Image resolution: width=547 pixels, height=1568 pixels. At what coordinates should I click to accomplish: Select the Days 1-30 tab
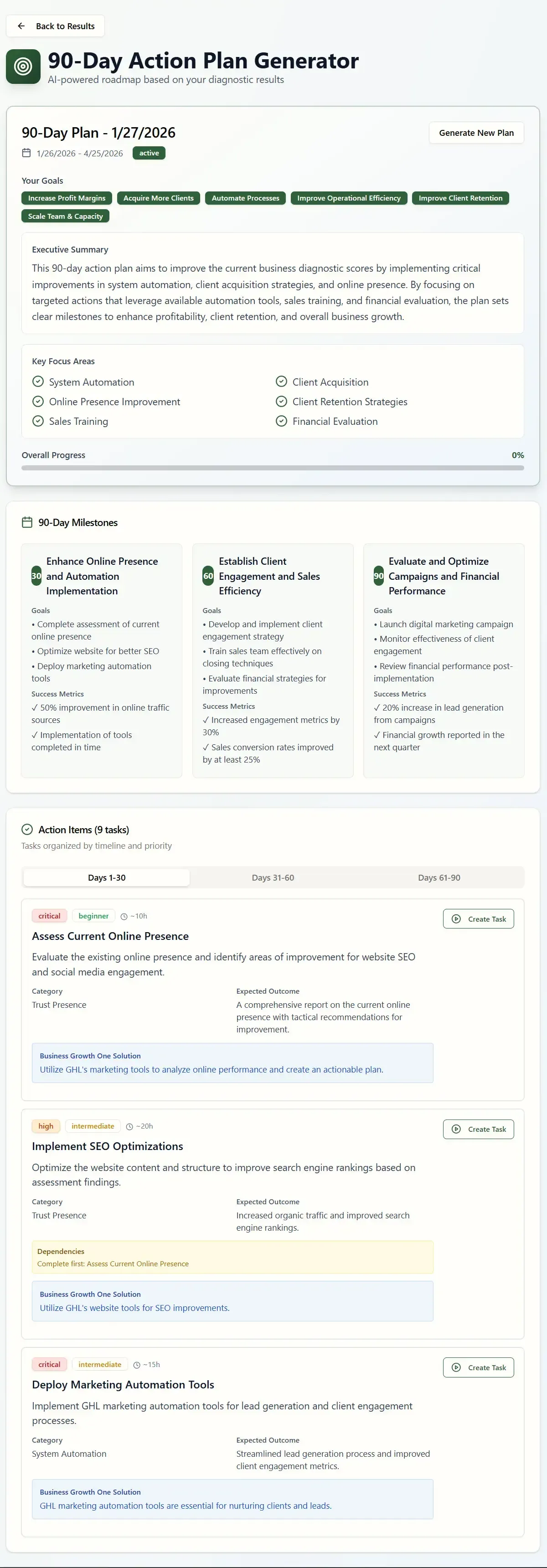[107, 877]
